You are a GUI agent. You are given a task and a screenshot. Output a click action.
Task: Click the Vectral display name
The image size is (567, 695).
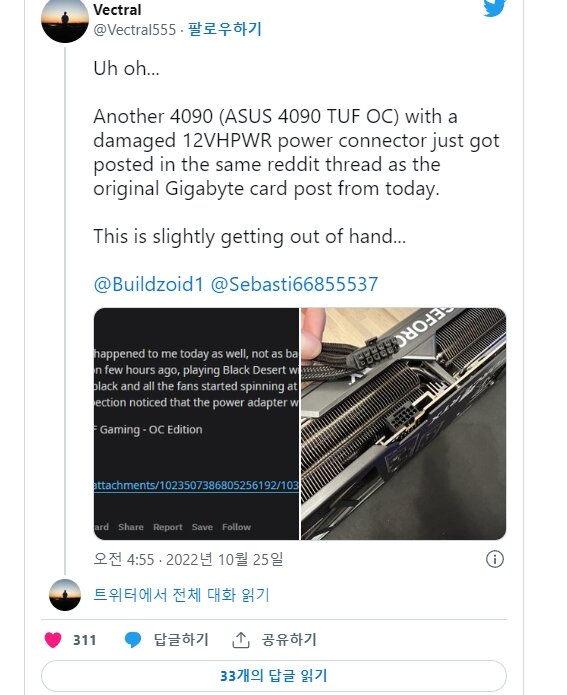(117, 10)
